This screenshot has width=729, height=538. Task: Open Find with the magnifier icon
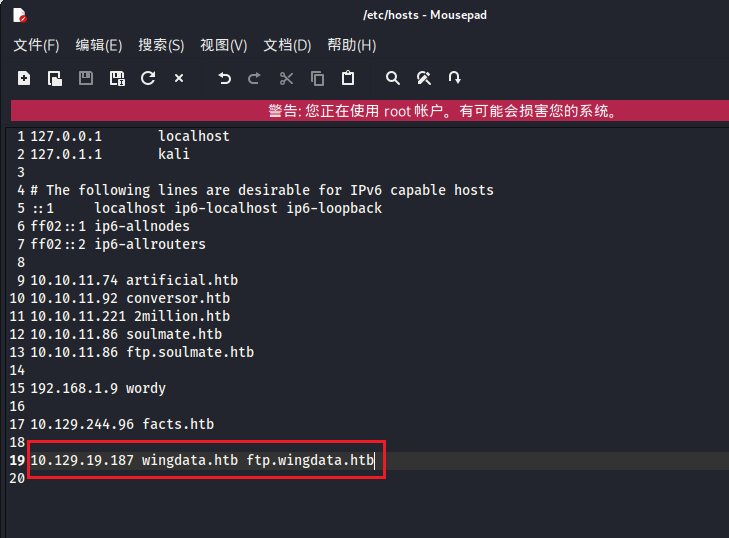coord(393,78)
